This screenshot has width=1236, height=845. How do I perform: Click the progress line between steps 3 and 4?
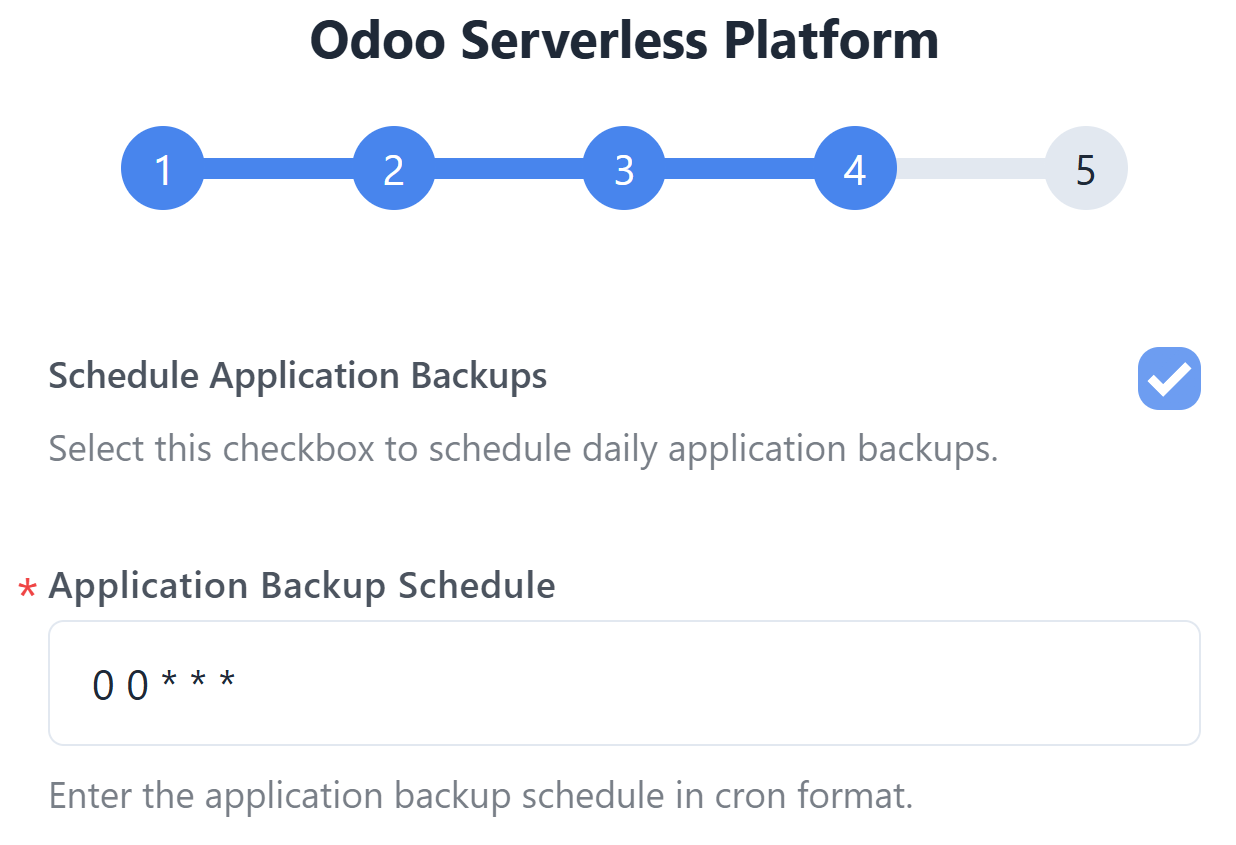[x=740, y=169]
